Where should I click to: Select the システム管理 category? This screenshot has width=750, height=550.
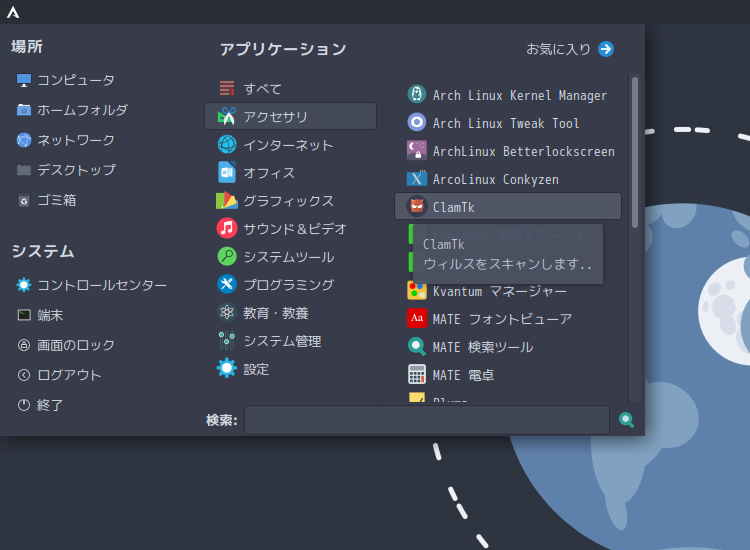tap(290, 341)
